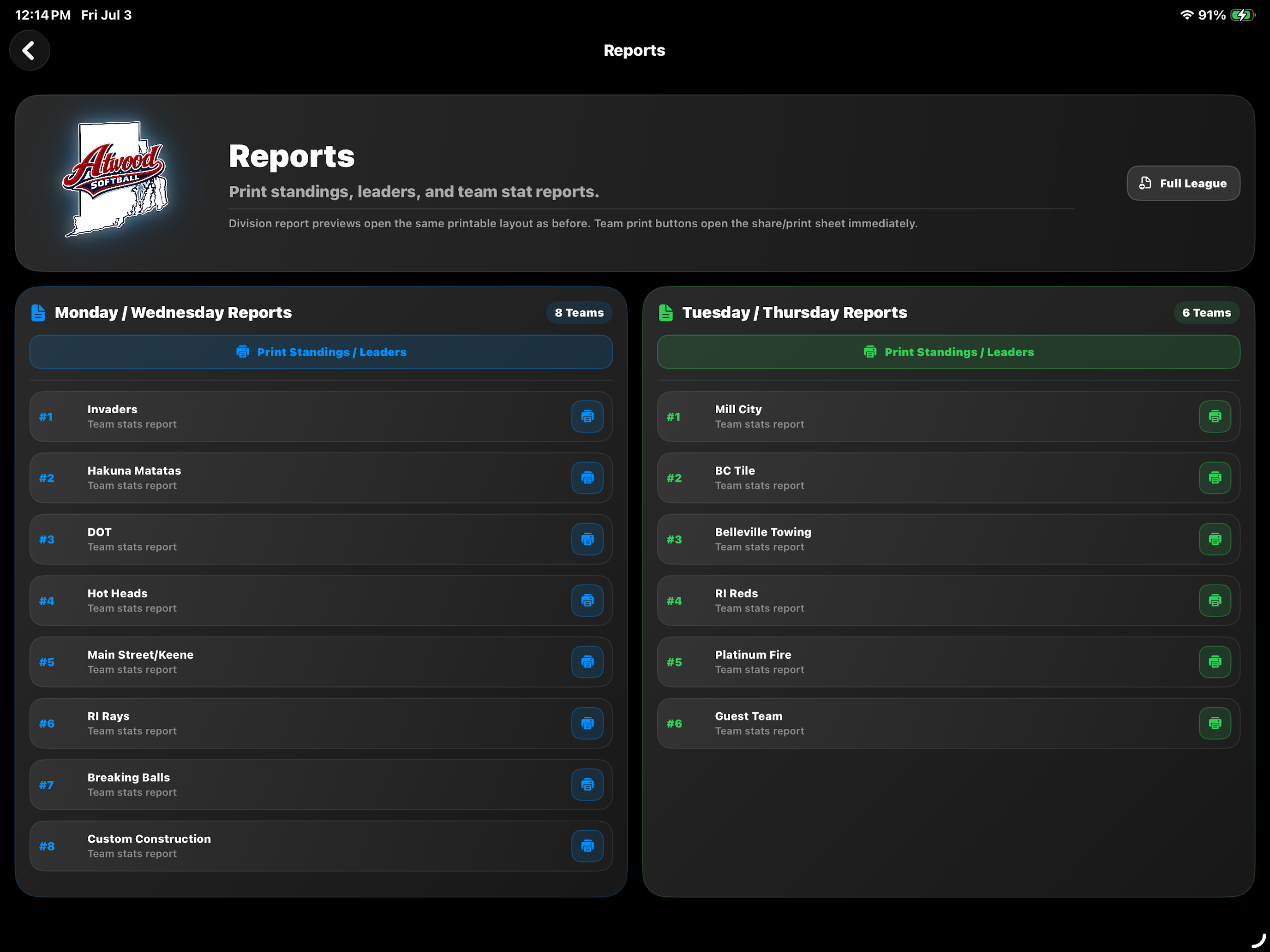The width and height of the screenshot is (1270, 952).
Task: Tap the 8 Teams badge
Action: [579, 313]
